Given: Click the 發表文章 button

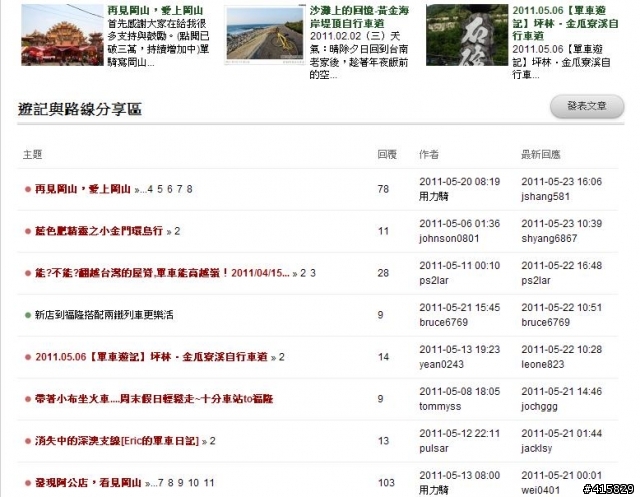Looking at the screenshot, I should coord(587,106).
